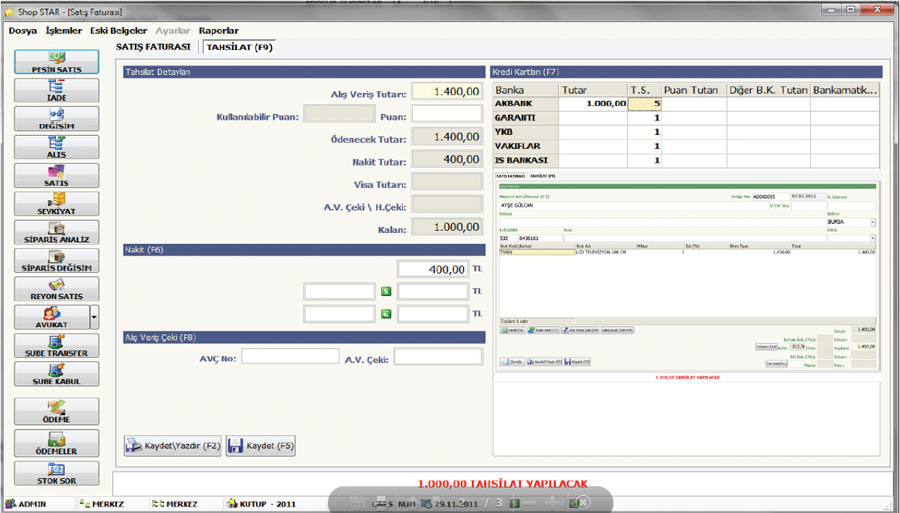Click the AVÇ No input field
Screen dimensions: 900x513
290,356
